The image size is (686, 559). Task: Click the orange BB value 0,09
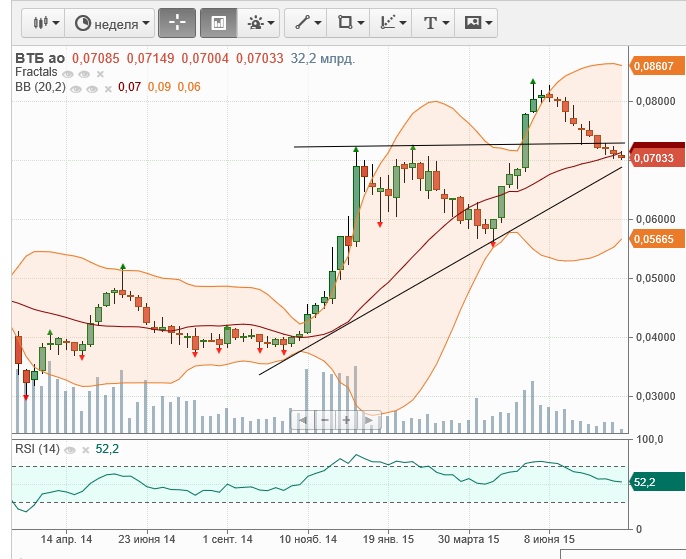159,87
